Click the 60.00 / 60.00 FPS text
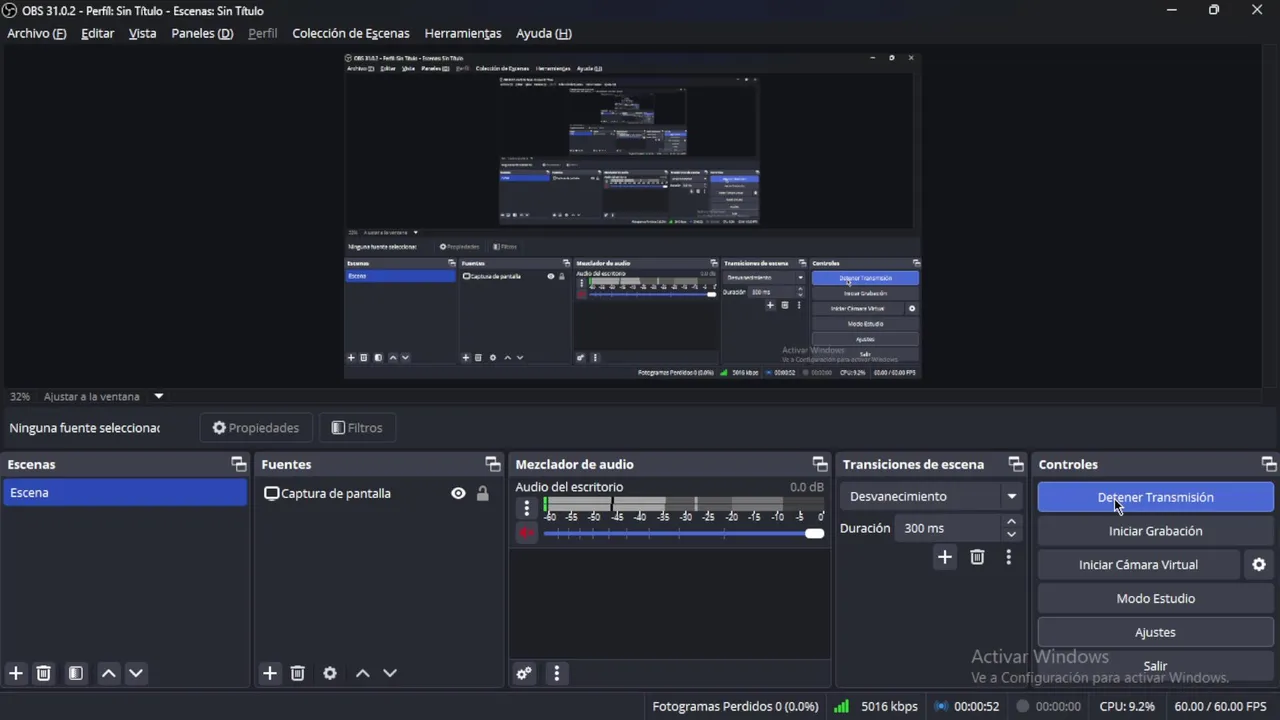Viewport: 1280px width, 720px height. point(1220,706)
